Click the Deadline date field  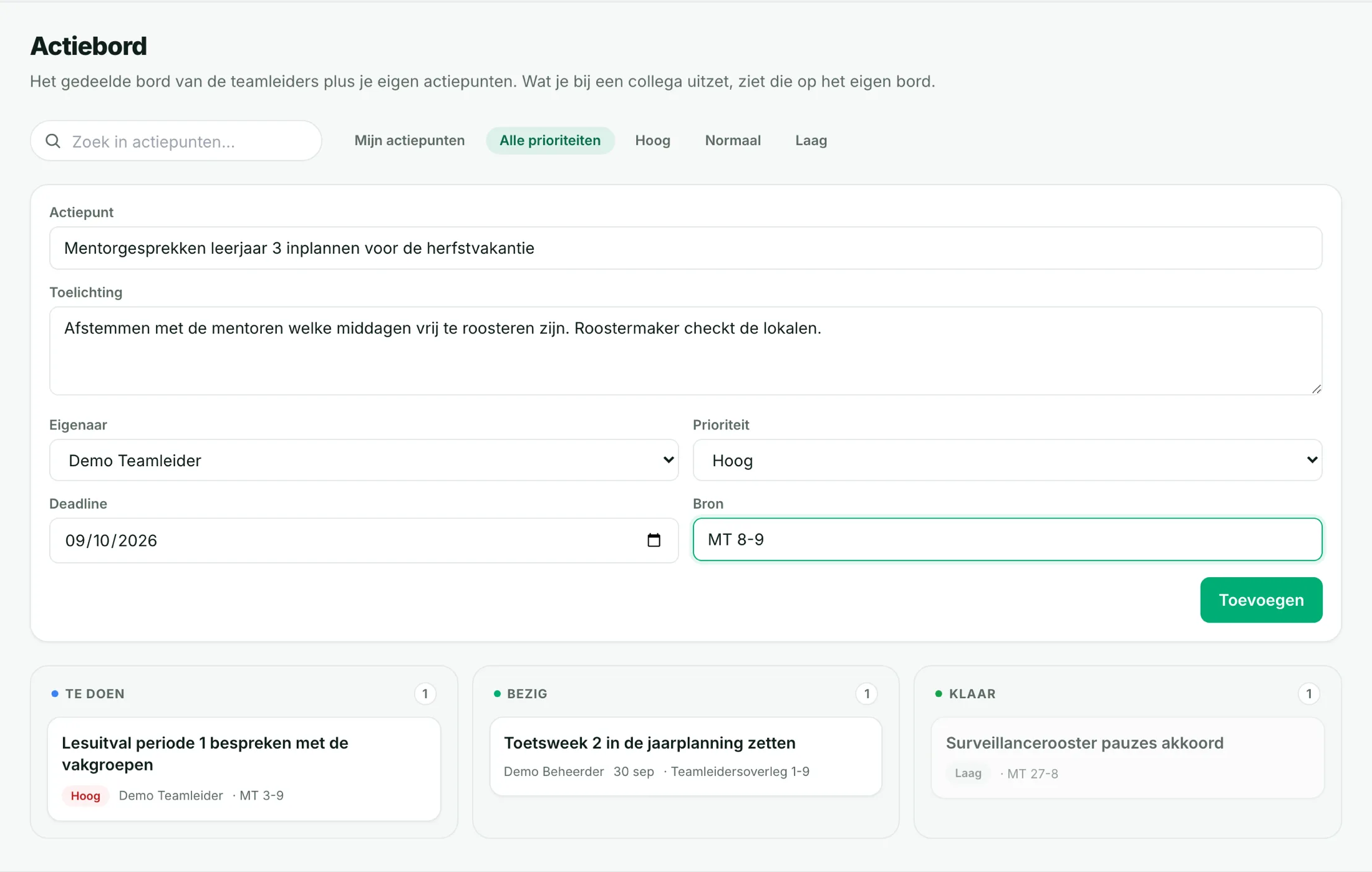coord(364,540)
